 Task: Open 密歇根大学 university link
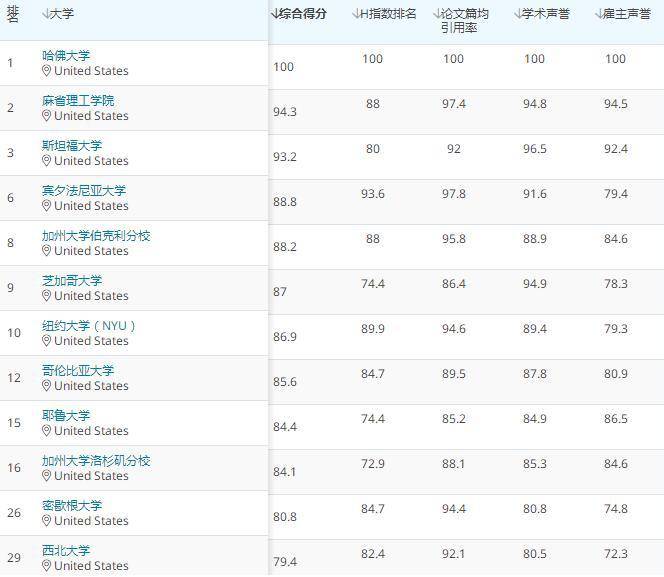[x=72, y=505]
